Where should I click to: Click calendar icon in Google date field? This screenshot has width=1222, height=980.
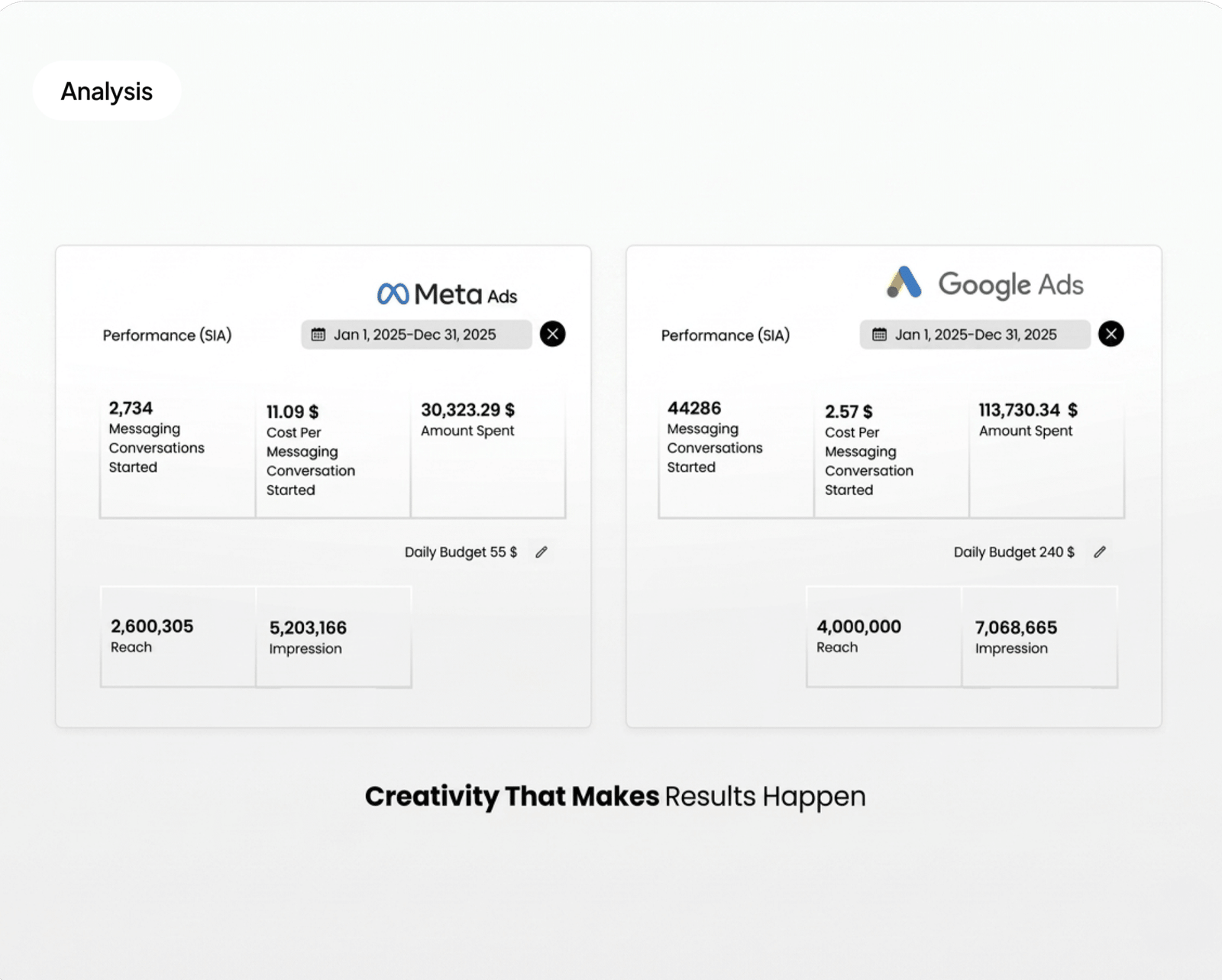[880, 335]
